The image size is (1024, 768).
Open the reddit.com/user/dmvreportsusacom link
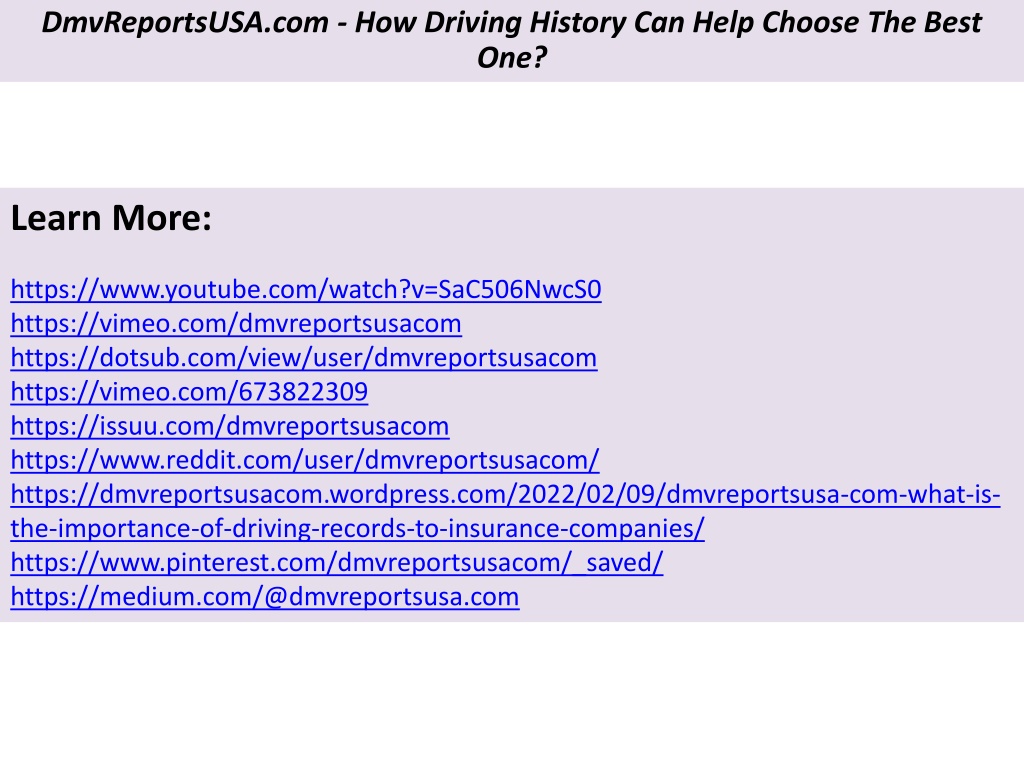[x=305, y=460]
